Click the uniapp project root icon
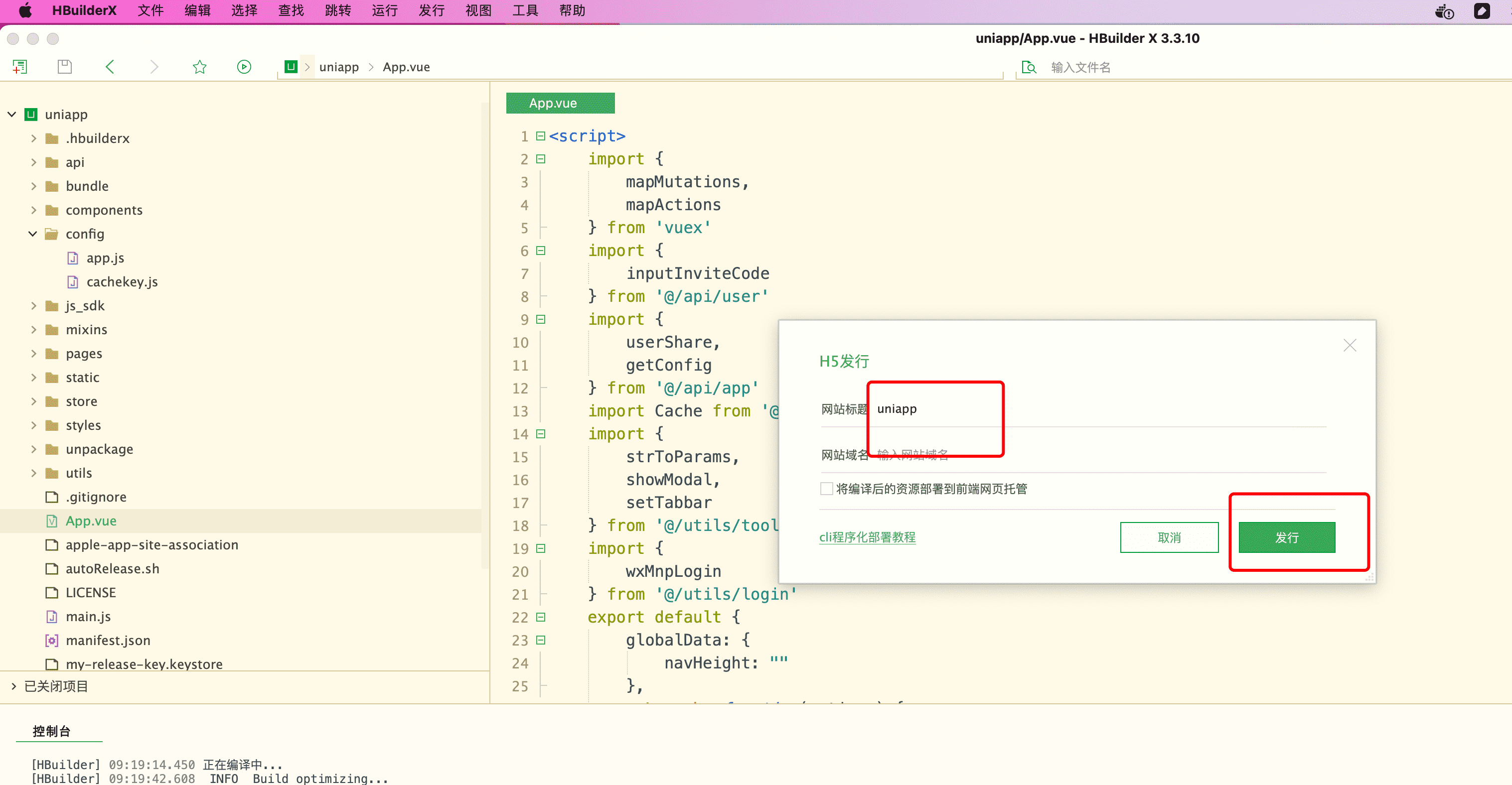 click(31, 115)
